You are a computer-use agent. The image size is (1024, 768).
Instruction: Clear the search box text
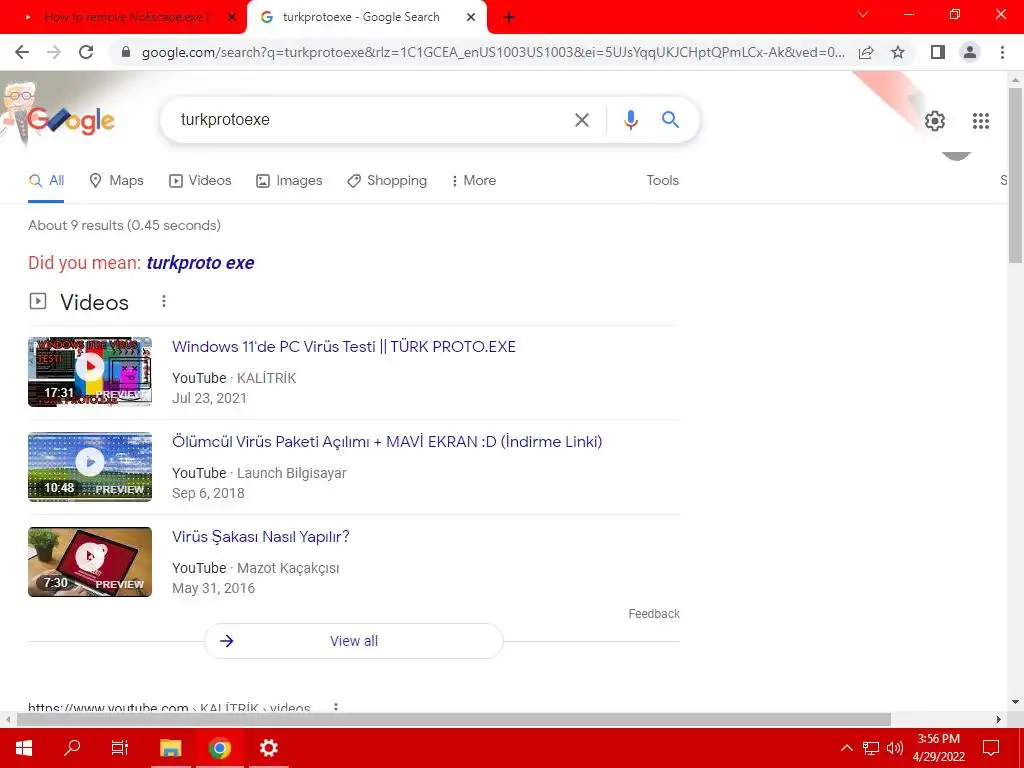coord(581,120)
